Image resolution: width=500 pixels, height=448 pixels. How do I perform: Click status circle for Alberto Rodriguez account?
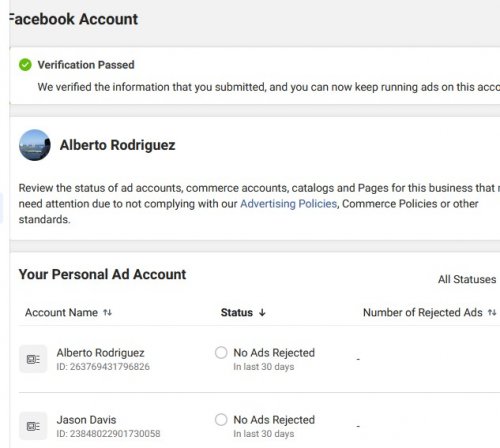pos(221,353)
